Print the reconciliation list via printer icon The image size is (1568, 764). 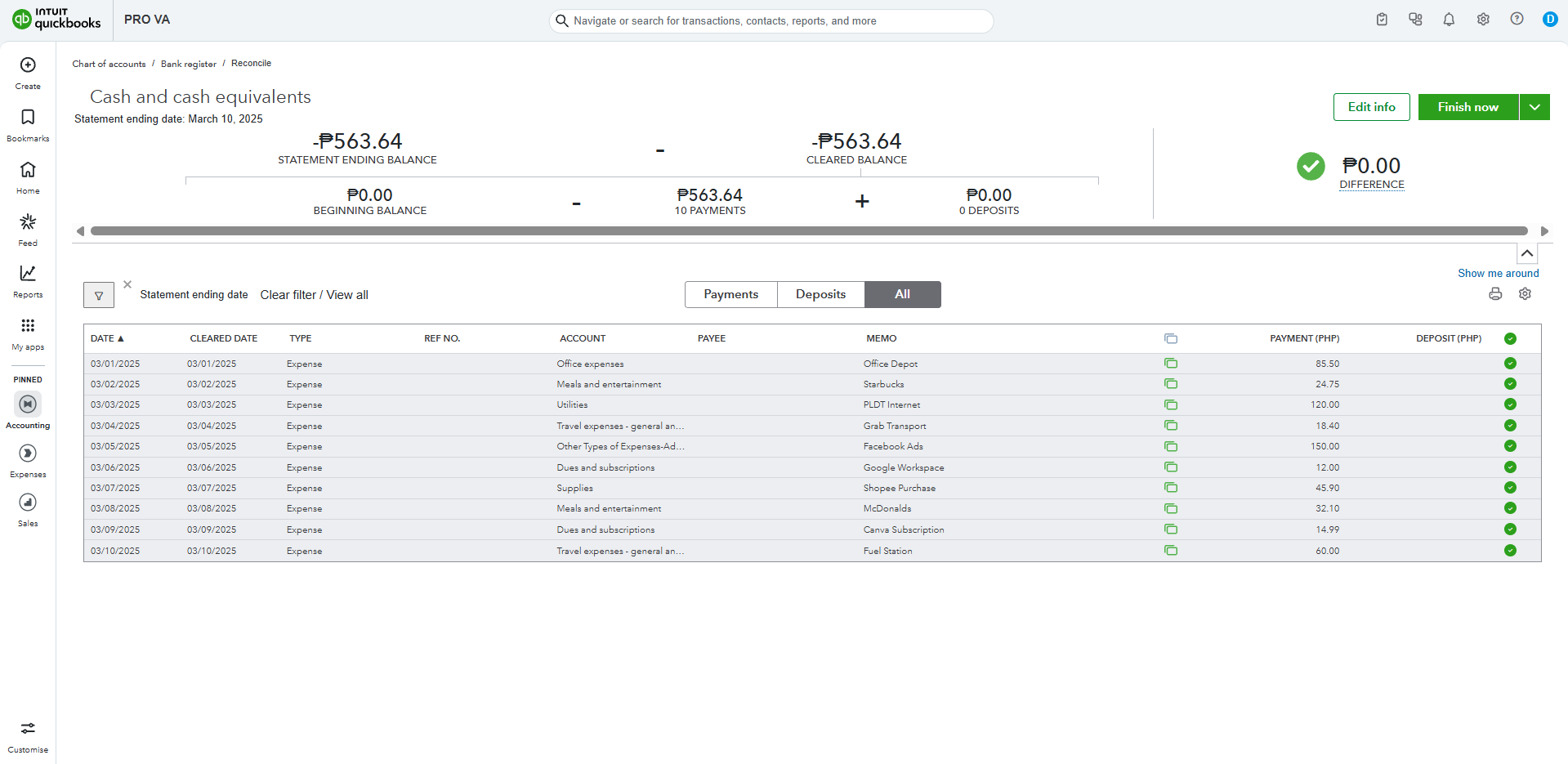click(x=1495, y=294)
